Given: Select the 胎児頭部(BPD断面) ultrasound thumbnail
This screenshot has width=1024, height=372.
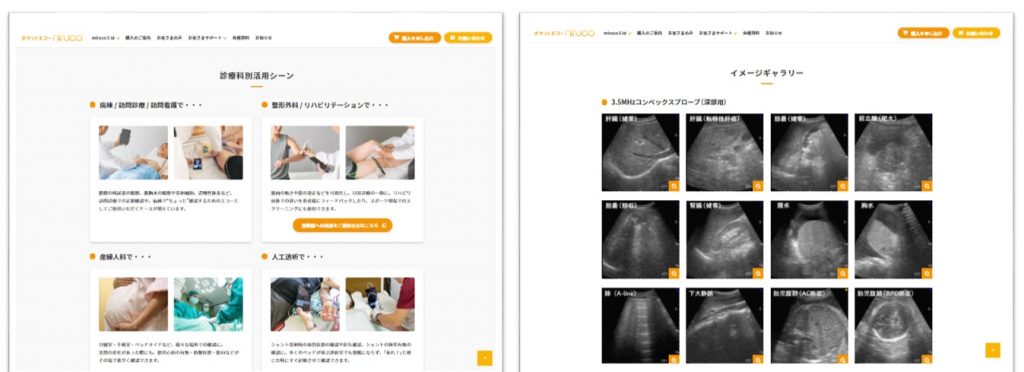Looking at the screenshot, I should (x=893, y=326).
